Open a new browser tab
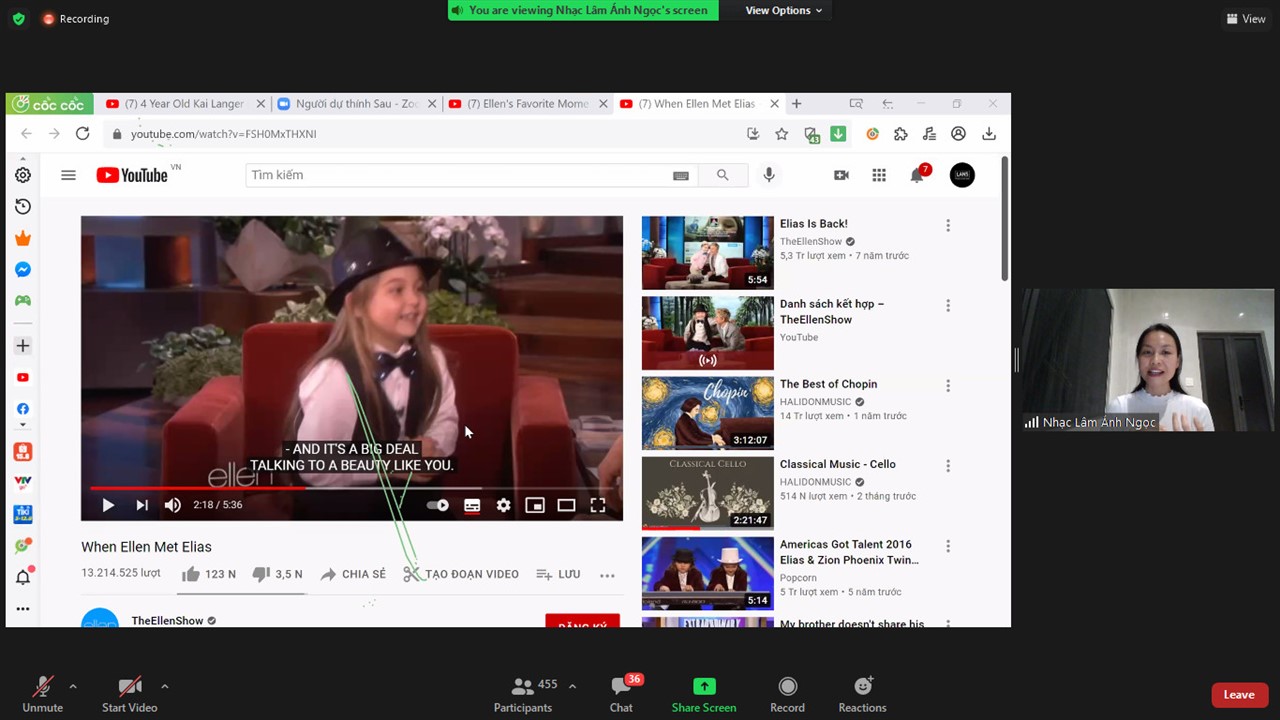This screenshot has width=1280, height=720. pyautogui.click(x=797, y=104)
